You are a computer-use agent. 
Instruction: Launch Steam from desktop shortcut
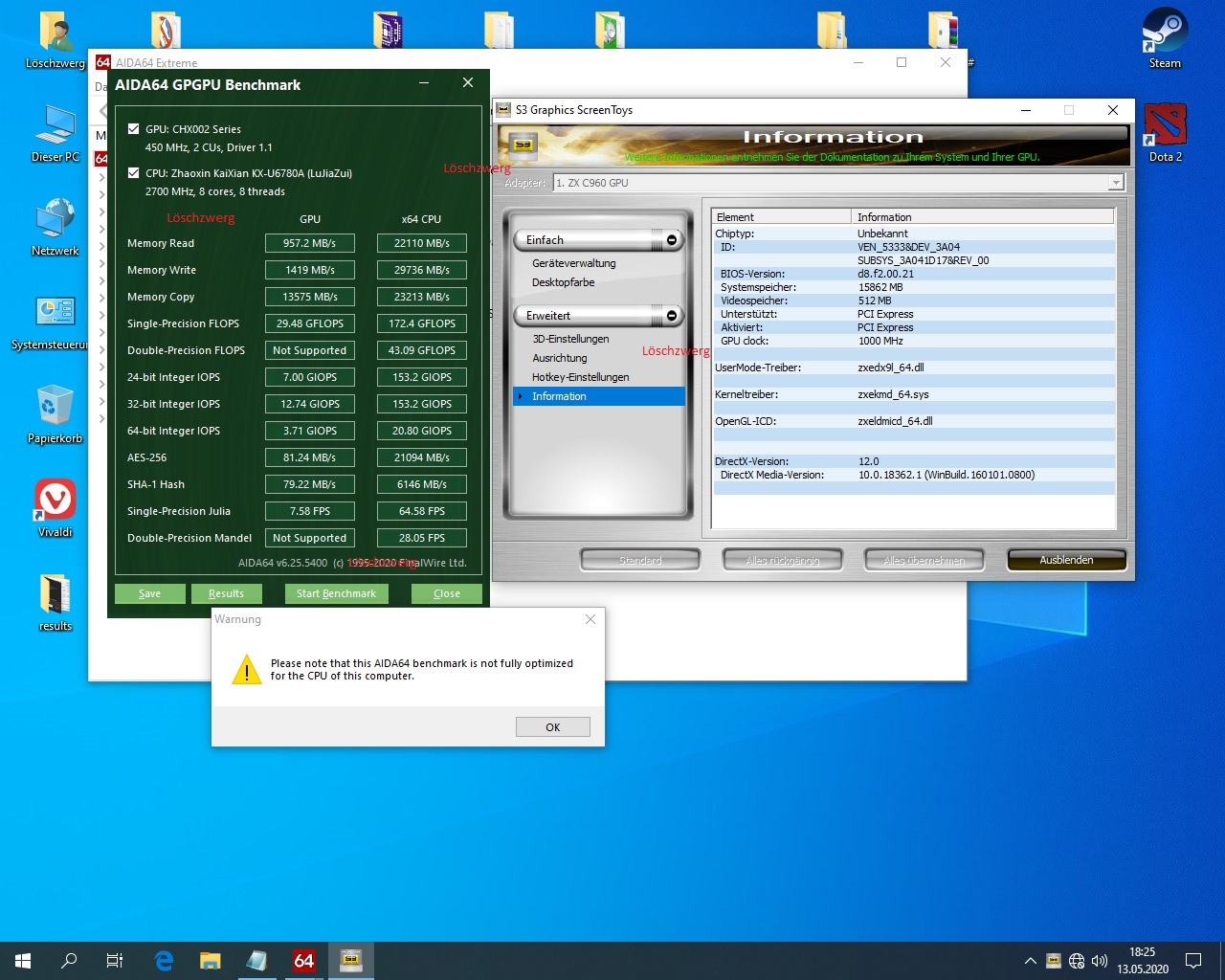click(1165, 40)
